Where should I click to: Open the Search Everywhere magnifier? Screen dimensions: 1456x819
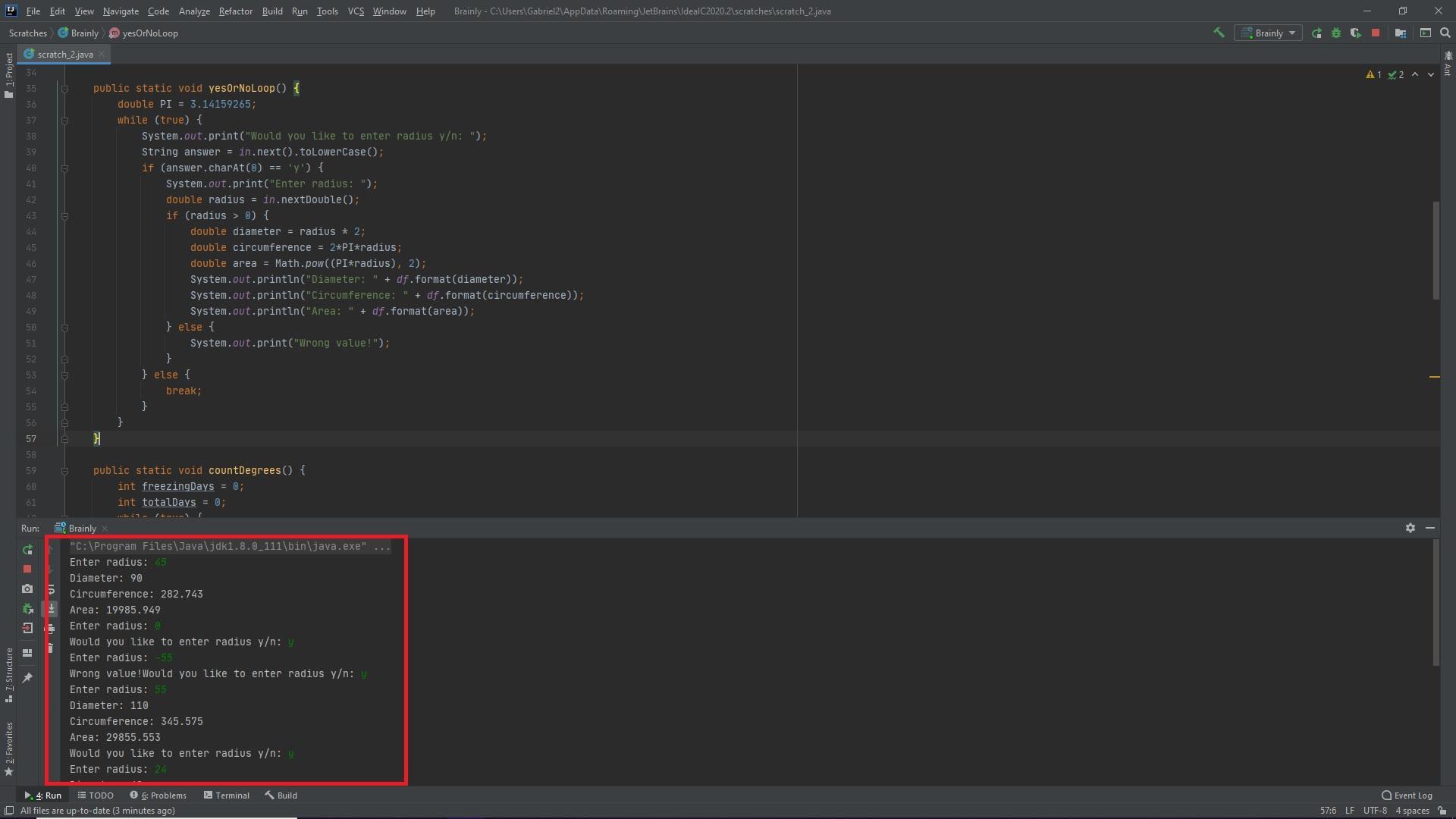pyautogui.click(x=1445, y=33)
